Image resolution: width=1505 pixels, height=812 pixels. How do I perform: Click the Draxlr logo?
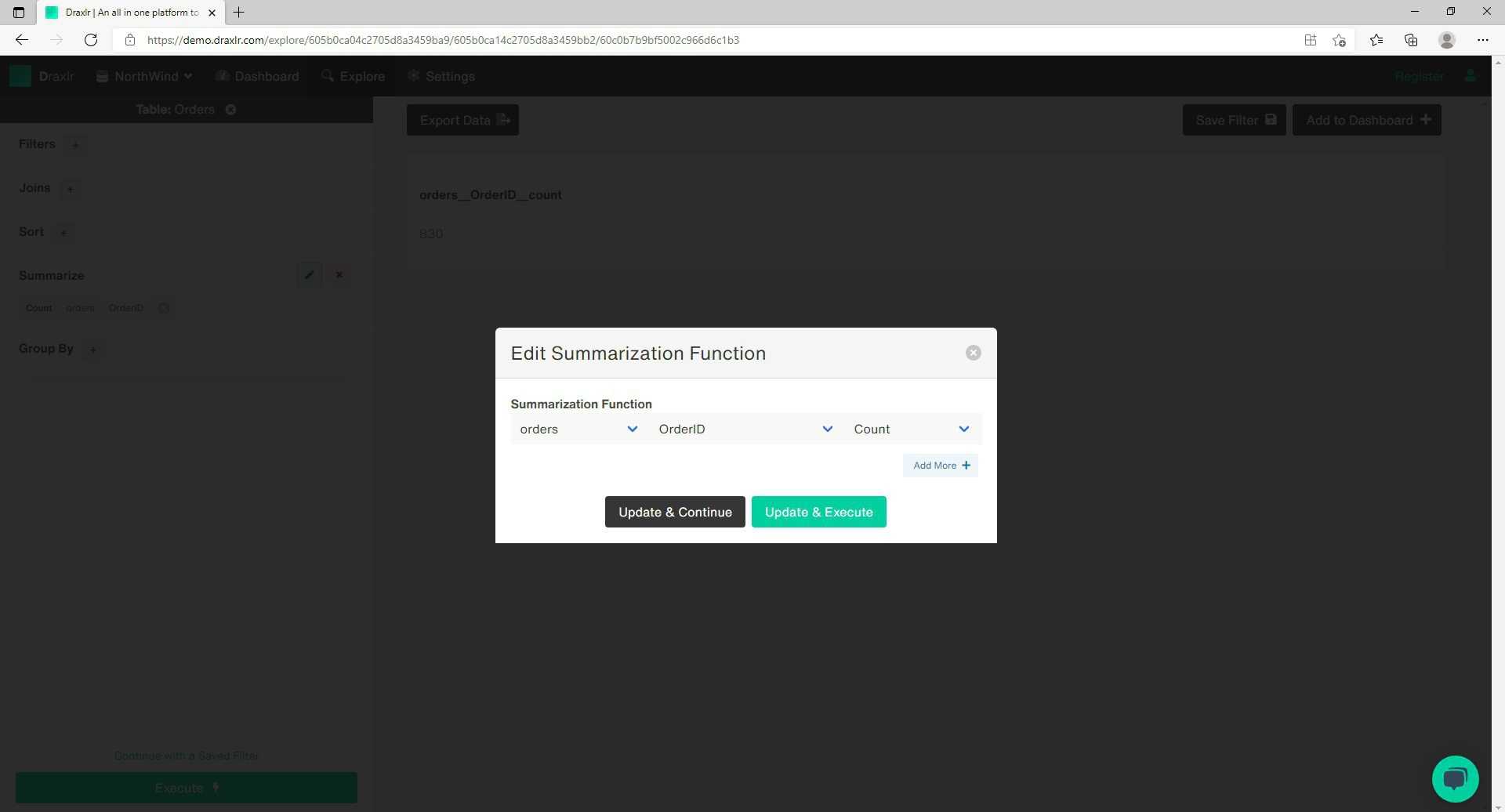tap(42, 76)
